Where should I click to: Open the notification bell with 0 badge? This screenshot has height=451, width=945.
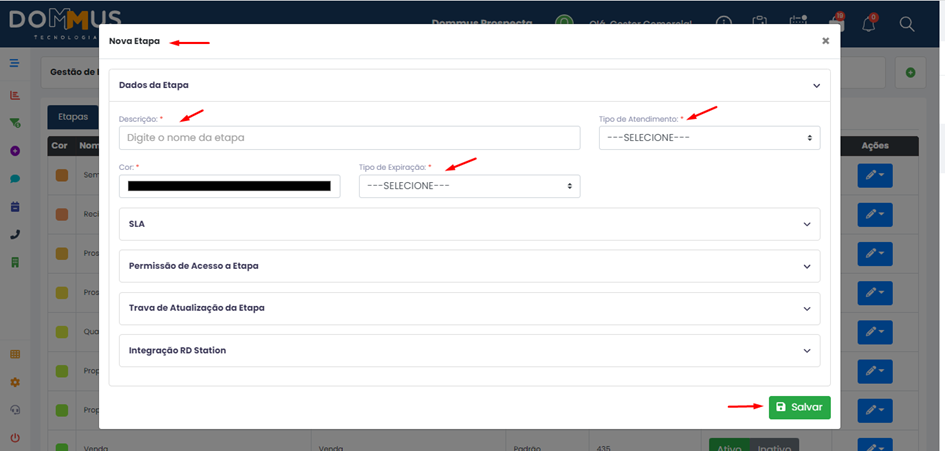click(870, 22)
